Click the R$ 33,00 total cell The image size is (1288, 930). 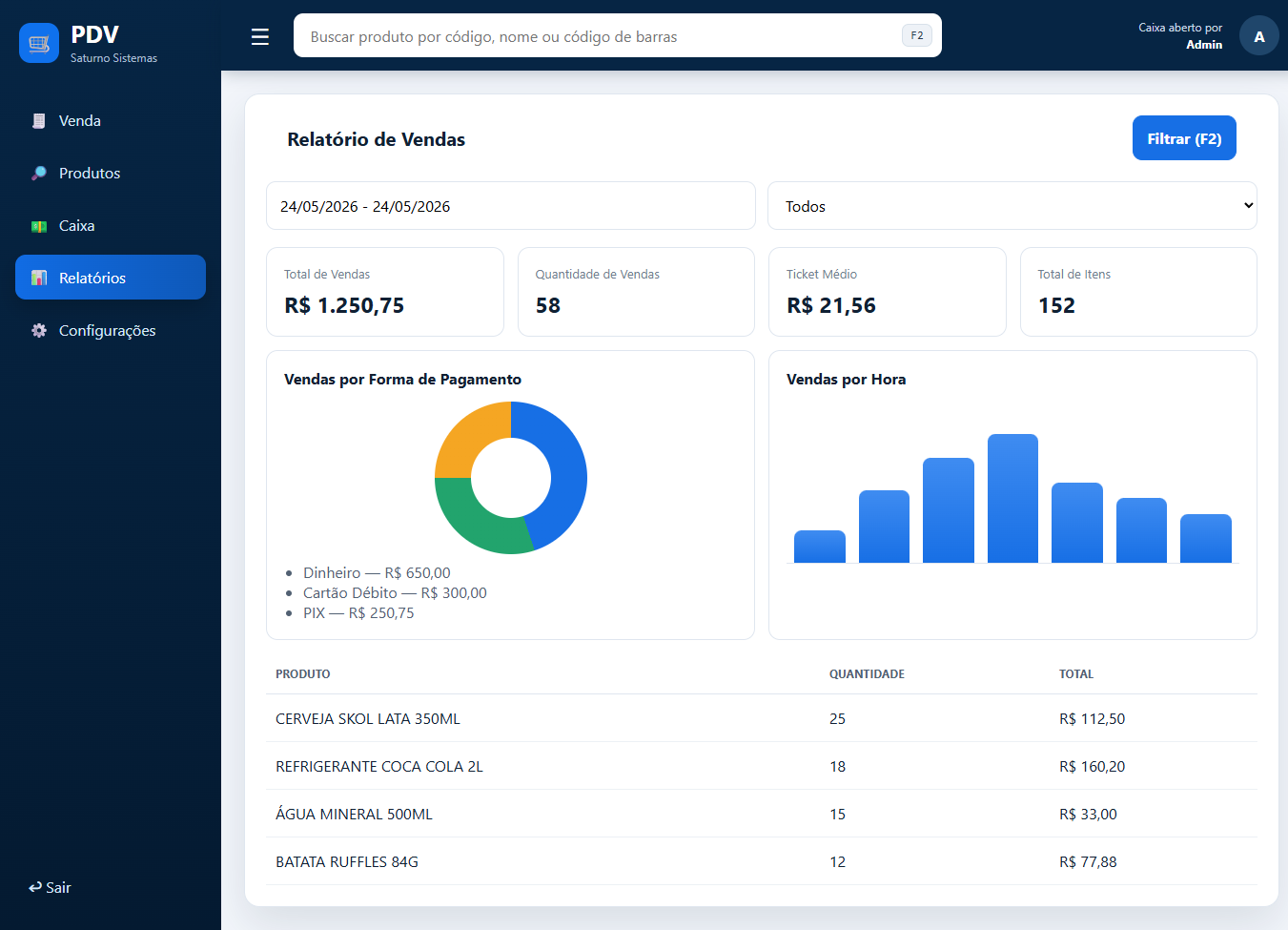1088,814
